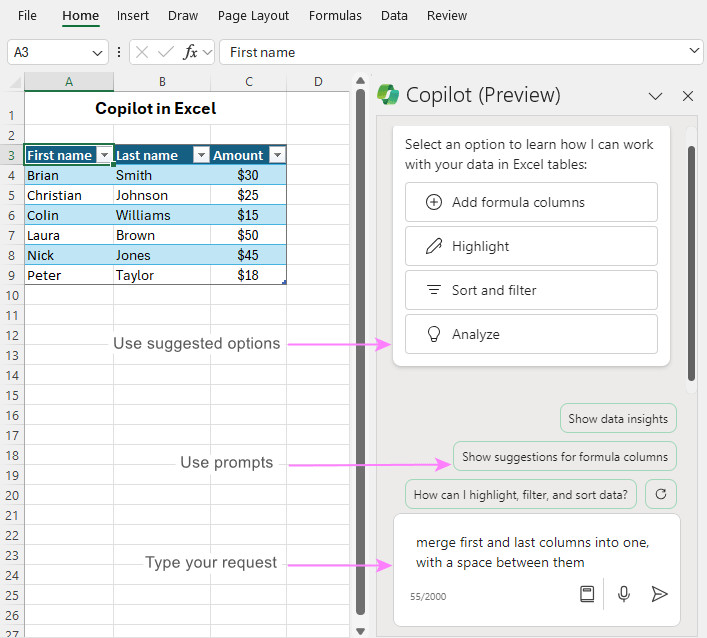Expand the formula bar
707x638 pixels.
695,52
